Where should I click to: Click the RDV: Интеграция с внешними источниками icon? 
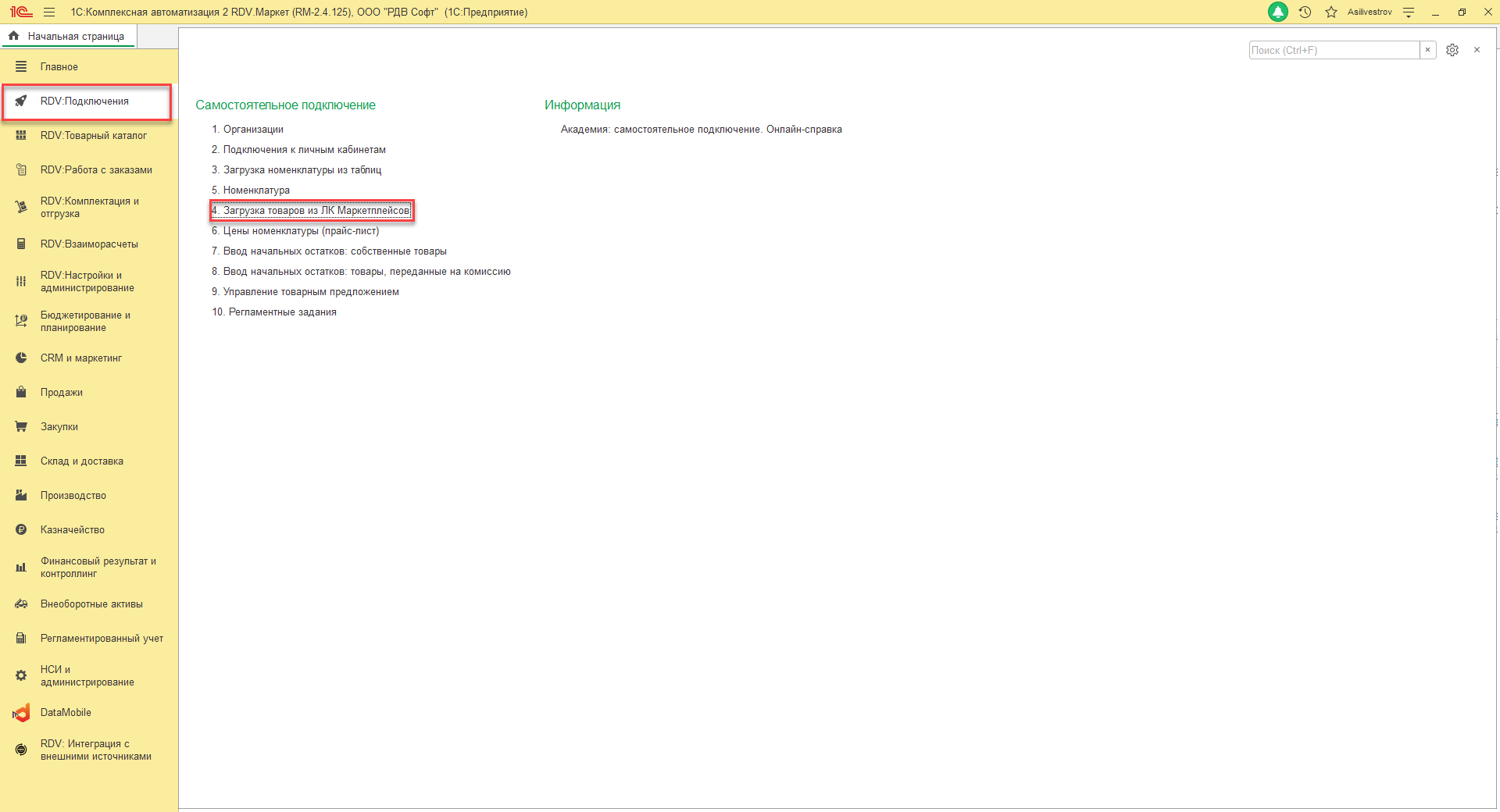click(x=21, y=750)
